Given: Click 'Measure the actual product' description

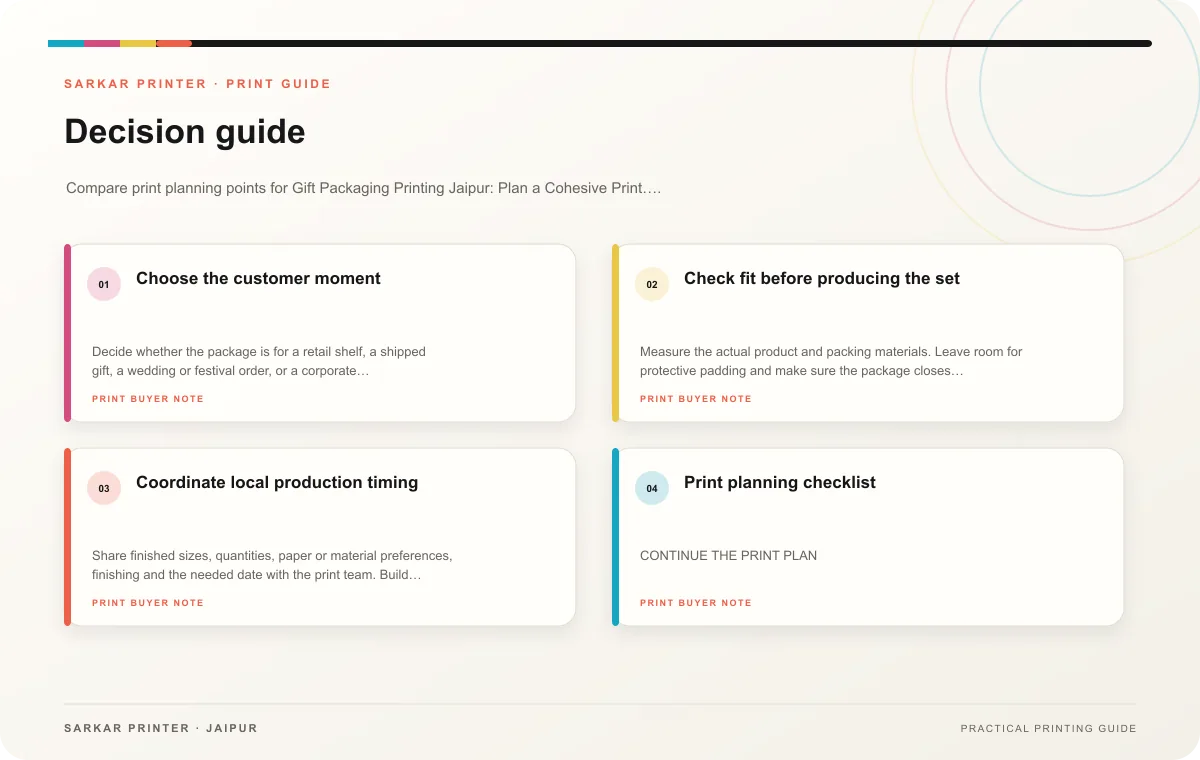Looking at the screenshot, I should [x=831, y=361].
